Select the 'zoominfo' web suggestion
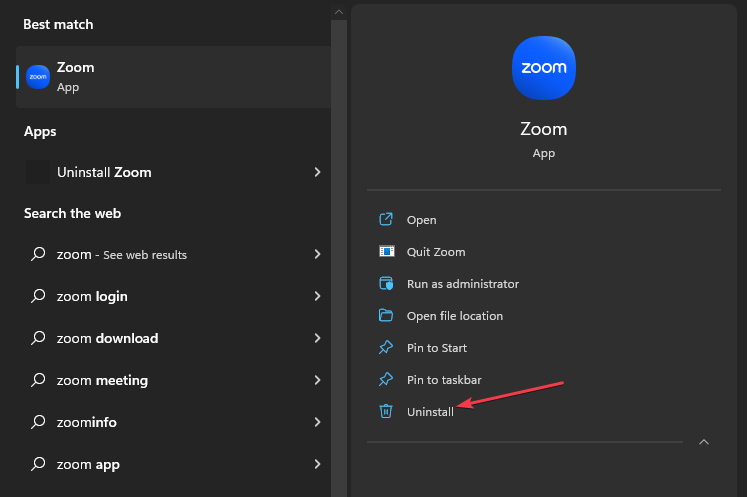Screen dimensions: 747x497 [173, 422]
